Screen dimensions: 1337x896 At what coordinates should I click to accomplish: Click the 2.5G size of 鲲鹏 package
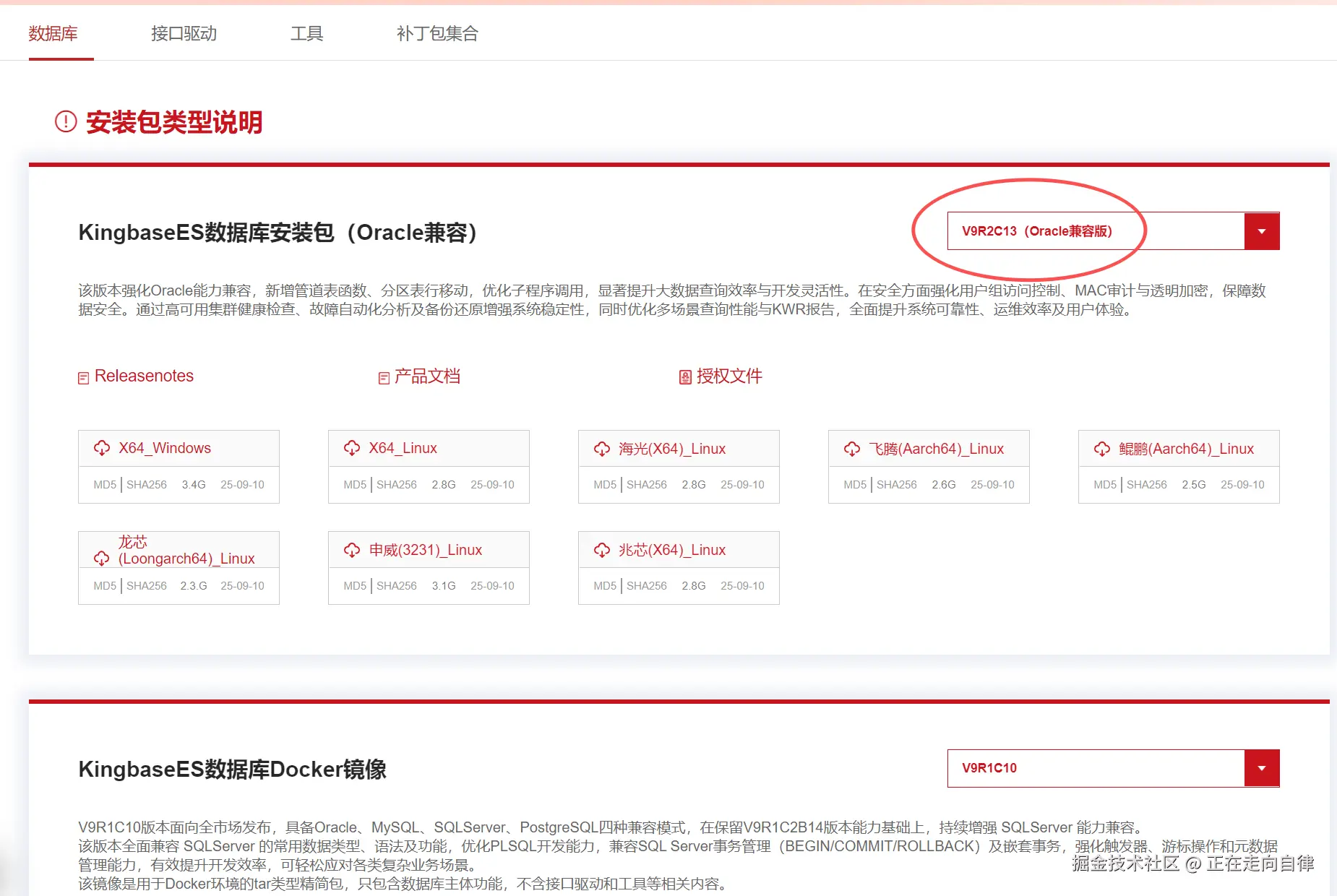point(1194,485)
